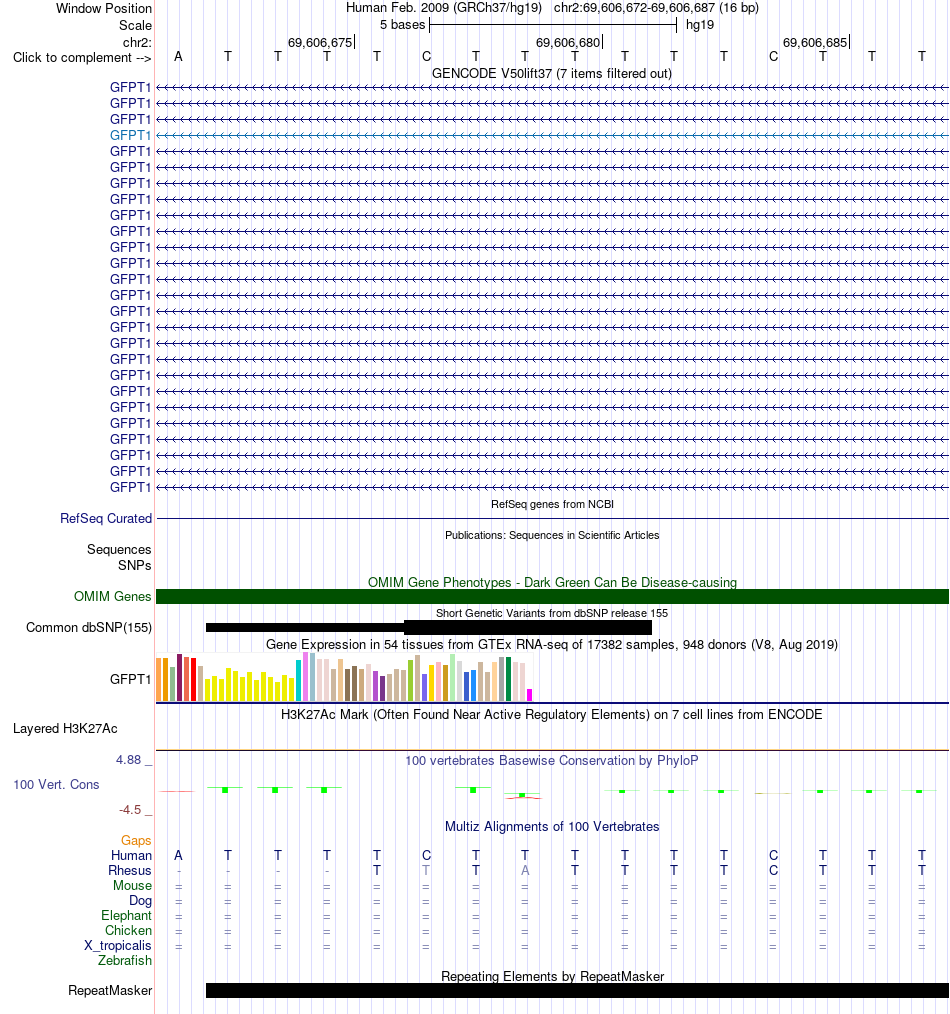Click the 5 bases scale bar
Viewport: 950px width, 1014px height.
553,25
